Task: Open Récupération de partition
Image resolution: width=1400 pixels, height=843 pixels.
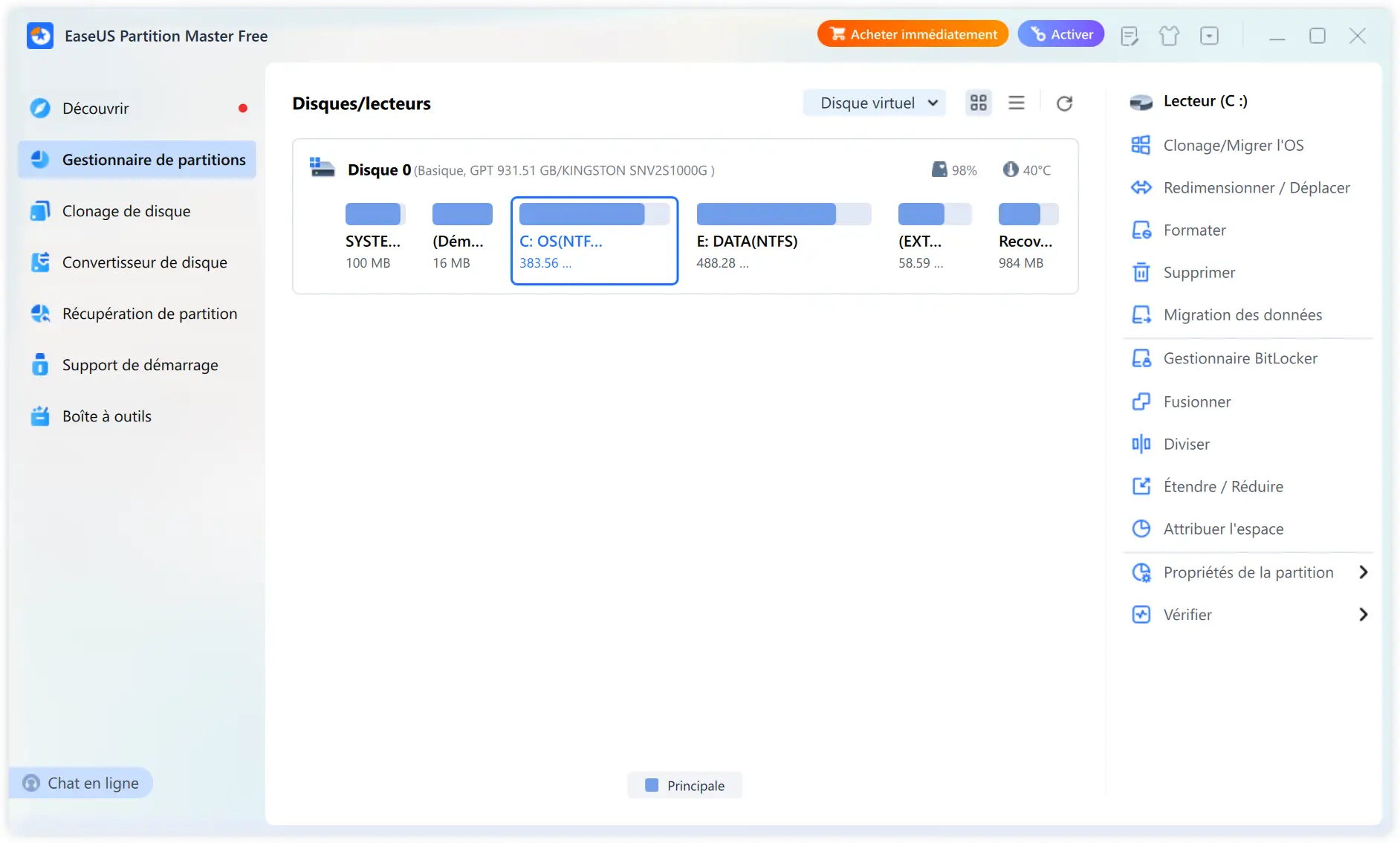Action: [x=137, y=314]
